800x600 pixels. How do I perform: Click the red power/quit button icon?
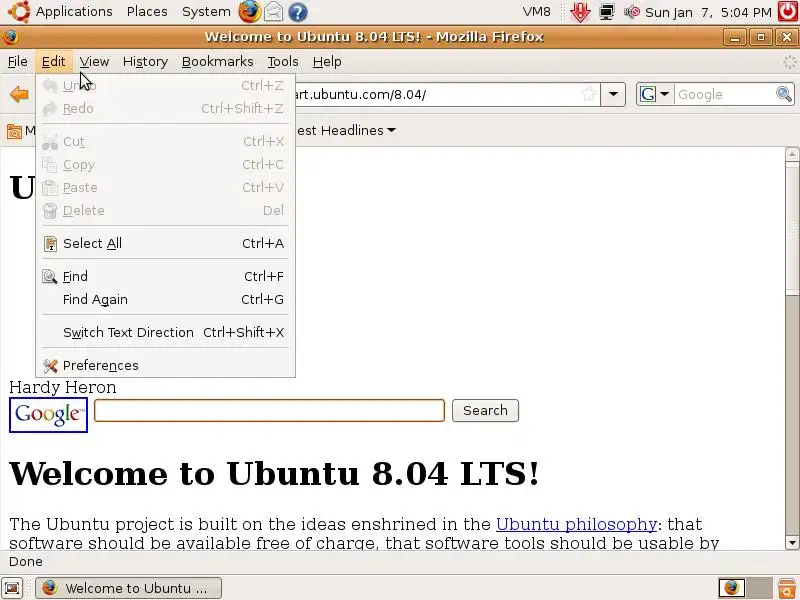(x=787, y=11)
